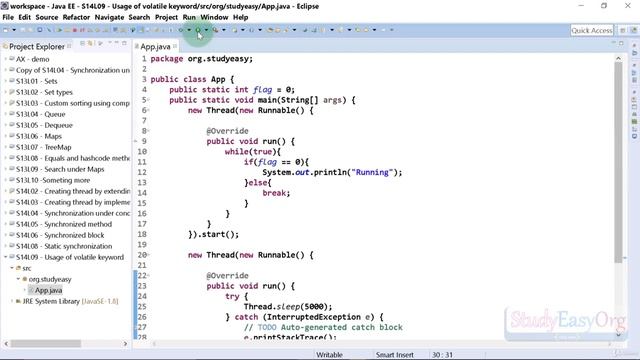The image size is (640, 360).
Task: Select App.java in the project tree
Action: pyautogui.click(x=48, y=290)
